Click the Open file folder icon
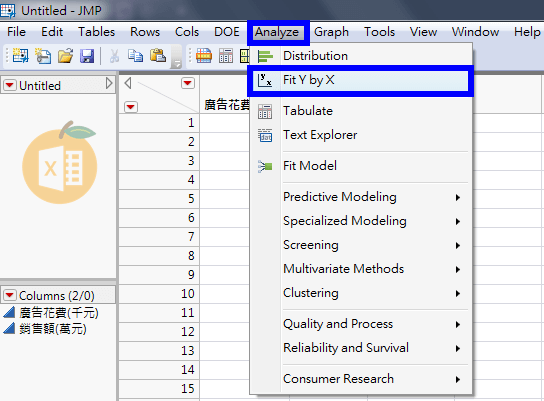Screen dimensions: 544x401 pyautogui.click(x=65, y=56)
